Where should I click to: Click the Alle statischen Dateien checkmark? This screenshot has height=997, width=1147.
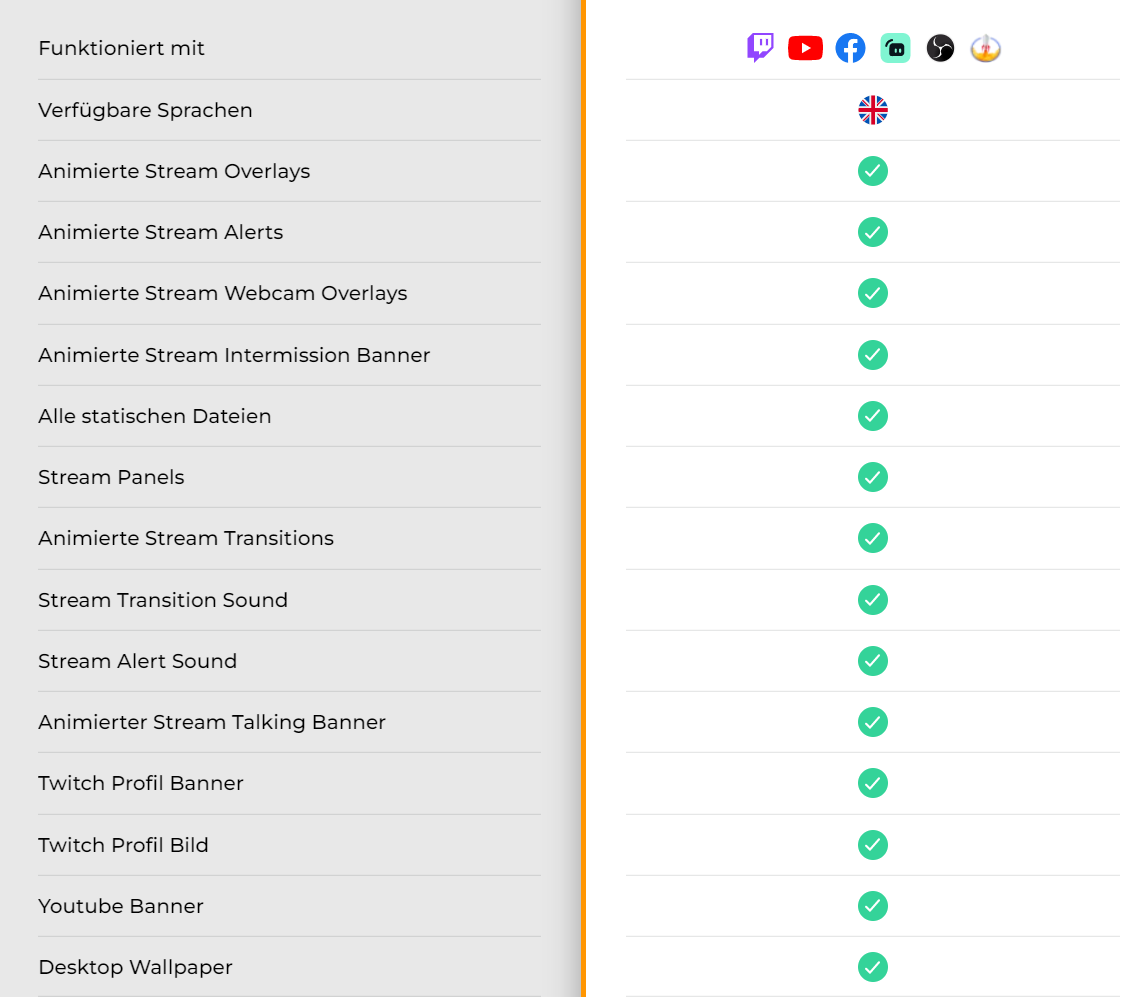872,416
